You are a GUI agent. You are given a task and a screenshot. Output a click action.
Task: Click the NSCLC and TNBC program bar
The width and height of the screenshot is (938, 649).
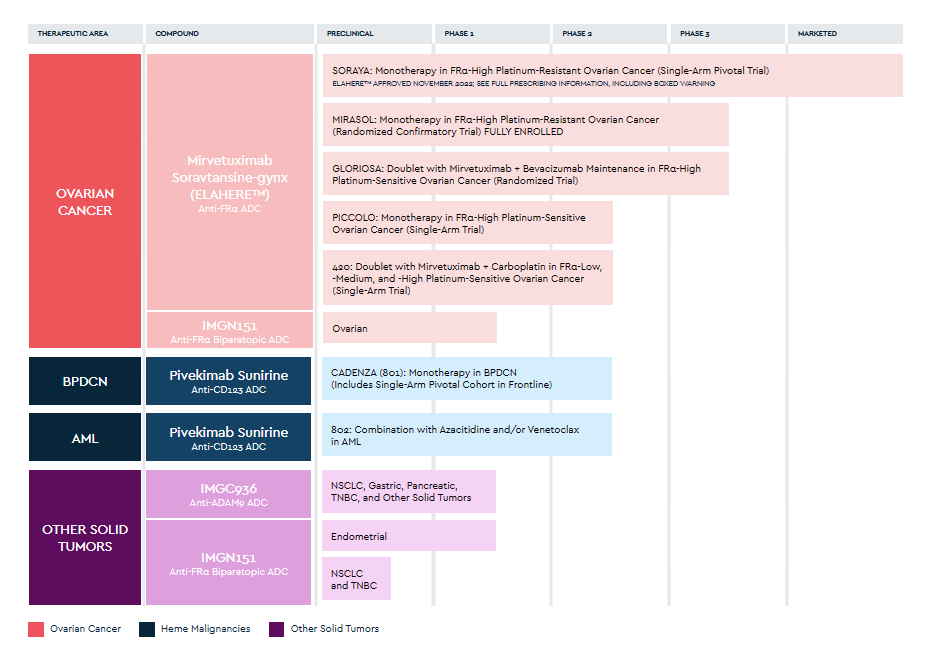click(x=356, y=578)
